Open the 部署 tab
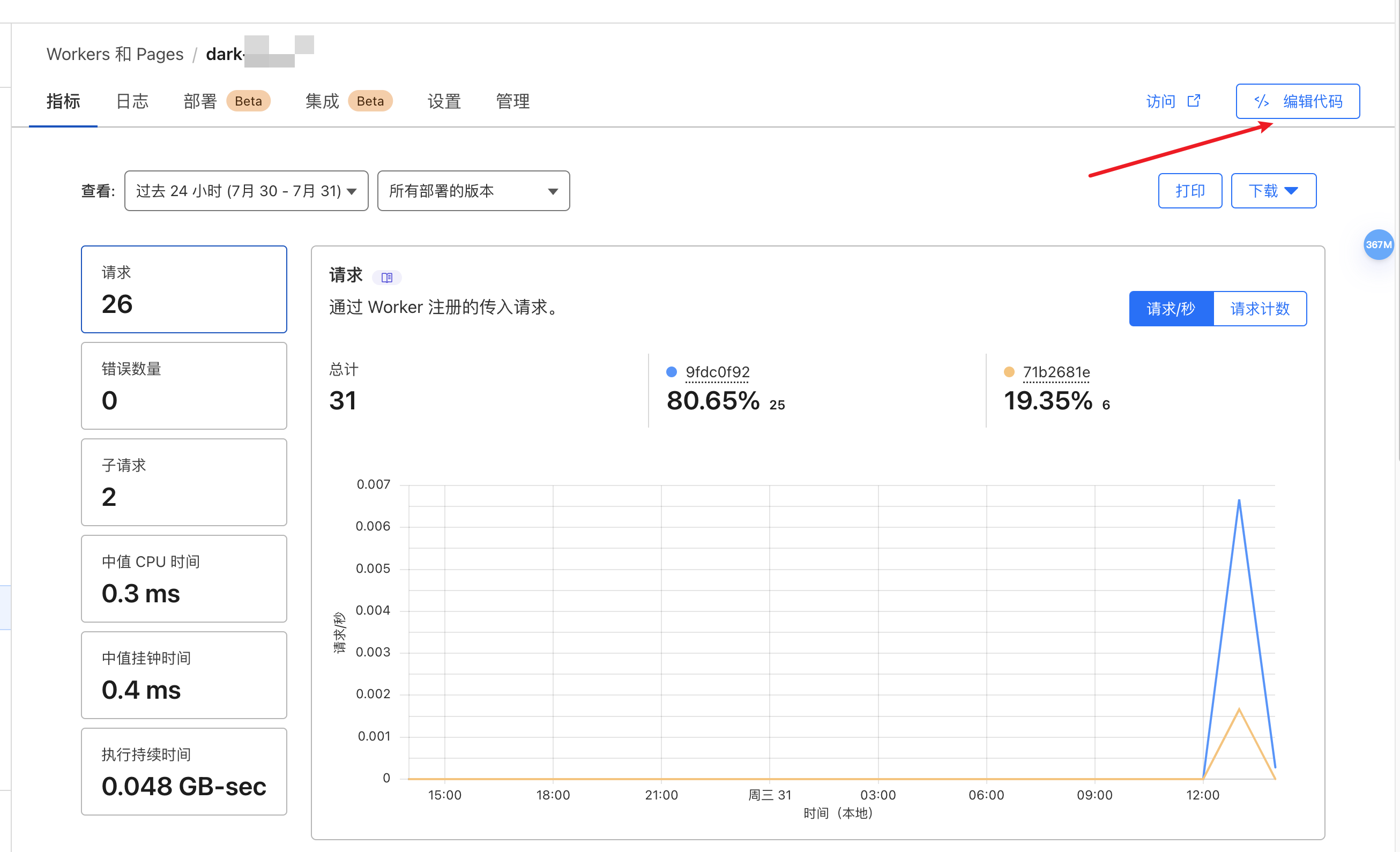Screen dimensions: 1400x852 click(x=200, y=101)
